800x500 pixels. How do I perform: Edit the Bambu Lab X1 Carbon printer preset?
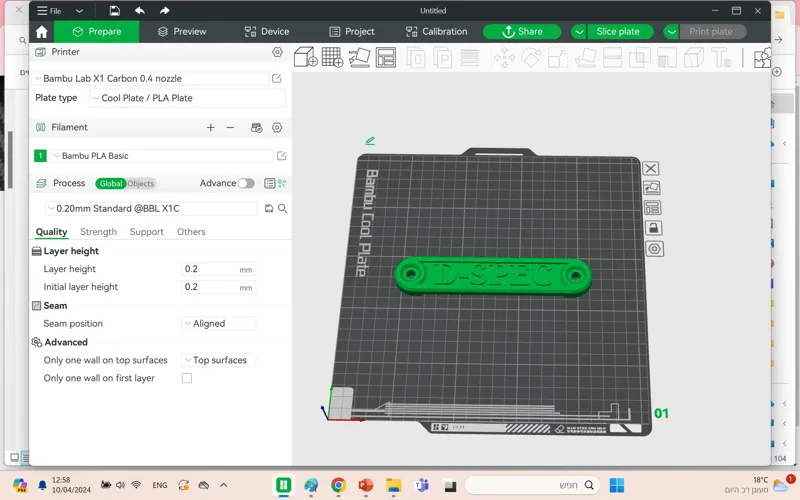tap(277, 79)
